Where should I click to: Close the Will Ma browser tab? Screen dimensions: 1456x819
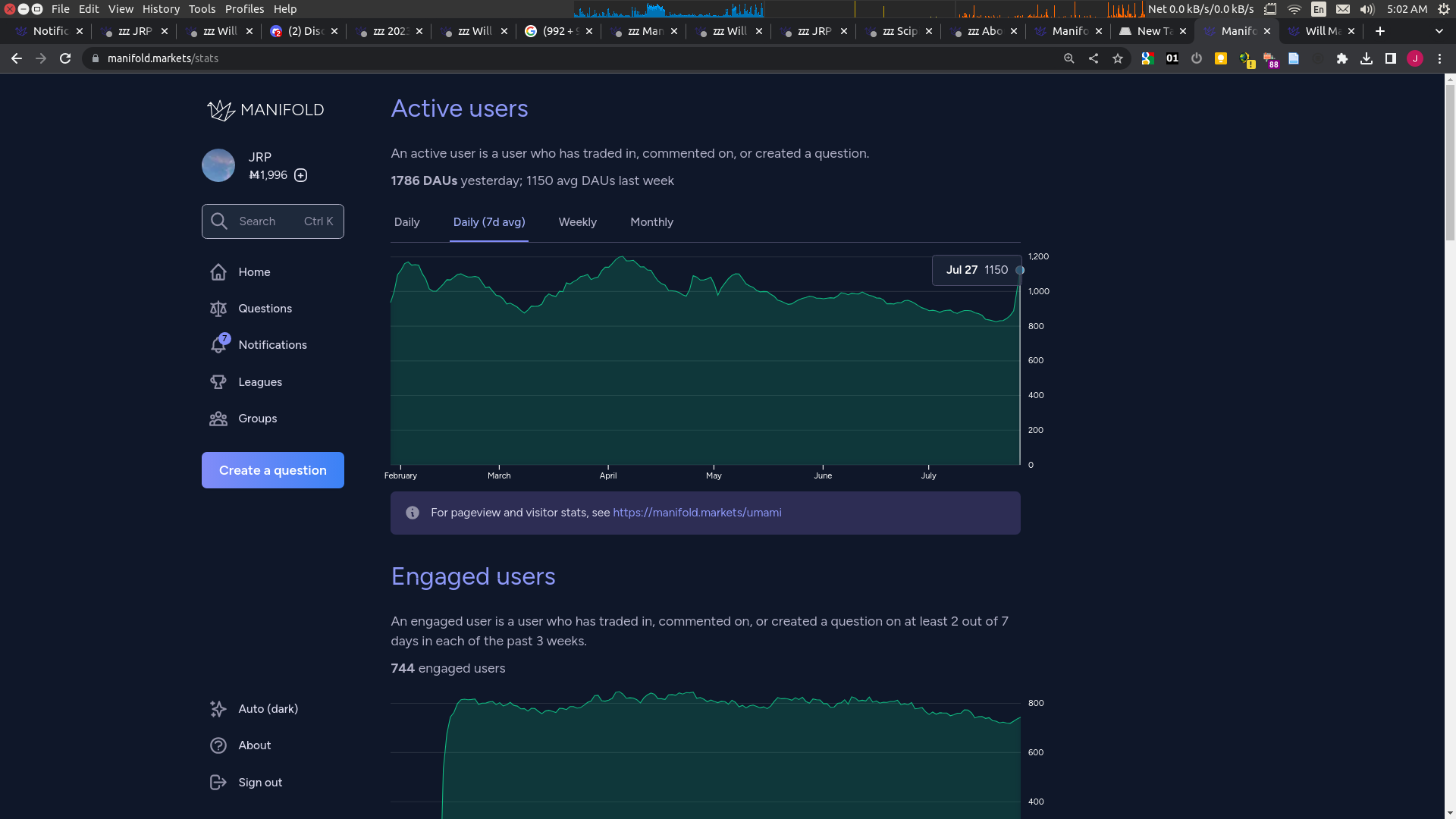point(1351,31)
